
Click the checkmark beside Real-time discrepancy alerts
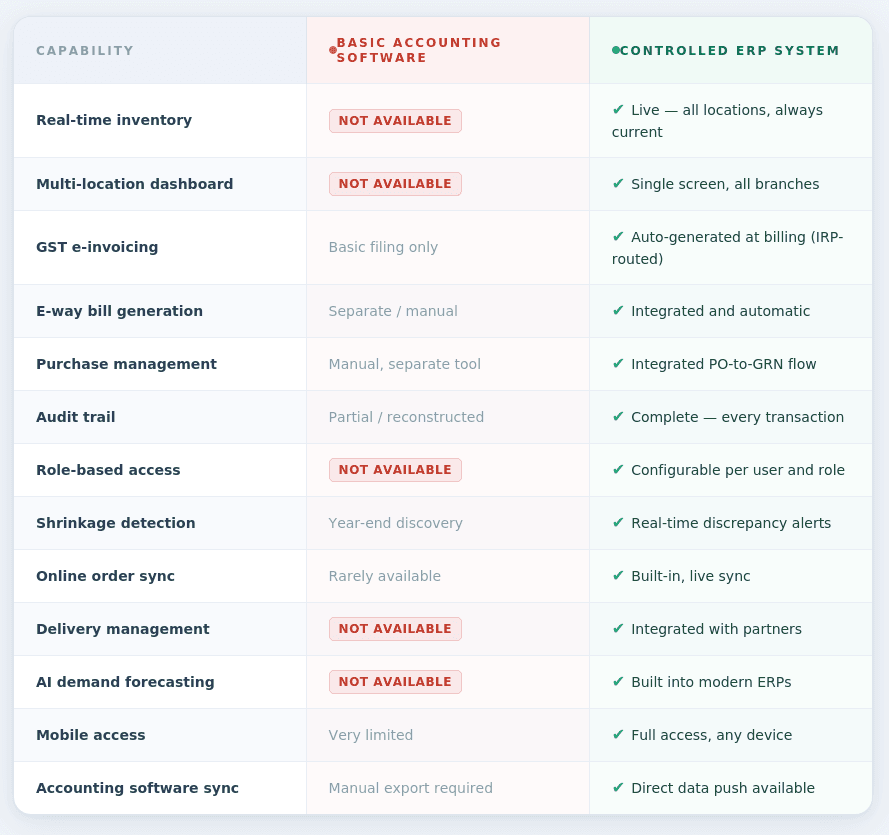(x=618, y=523)
